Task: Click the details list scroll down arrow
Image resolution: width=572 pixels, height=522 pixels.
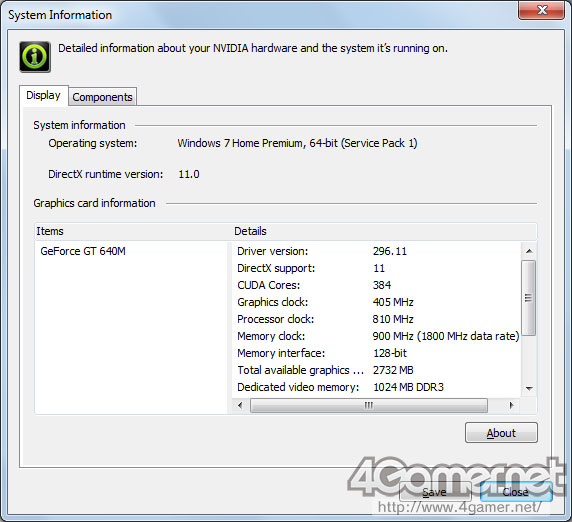Action: [x=529, y=388]
